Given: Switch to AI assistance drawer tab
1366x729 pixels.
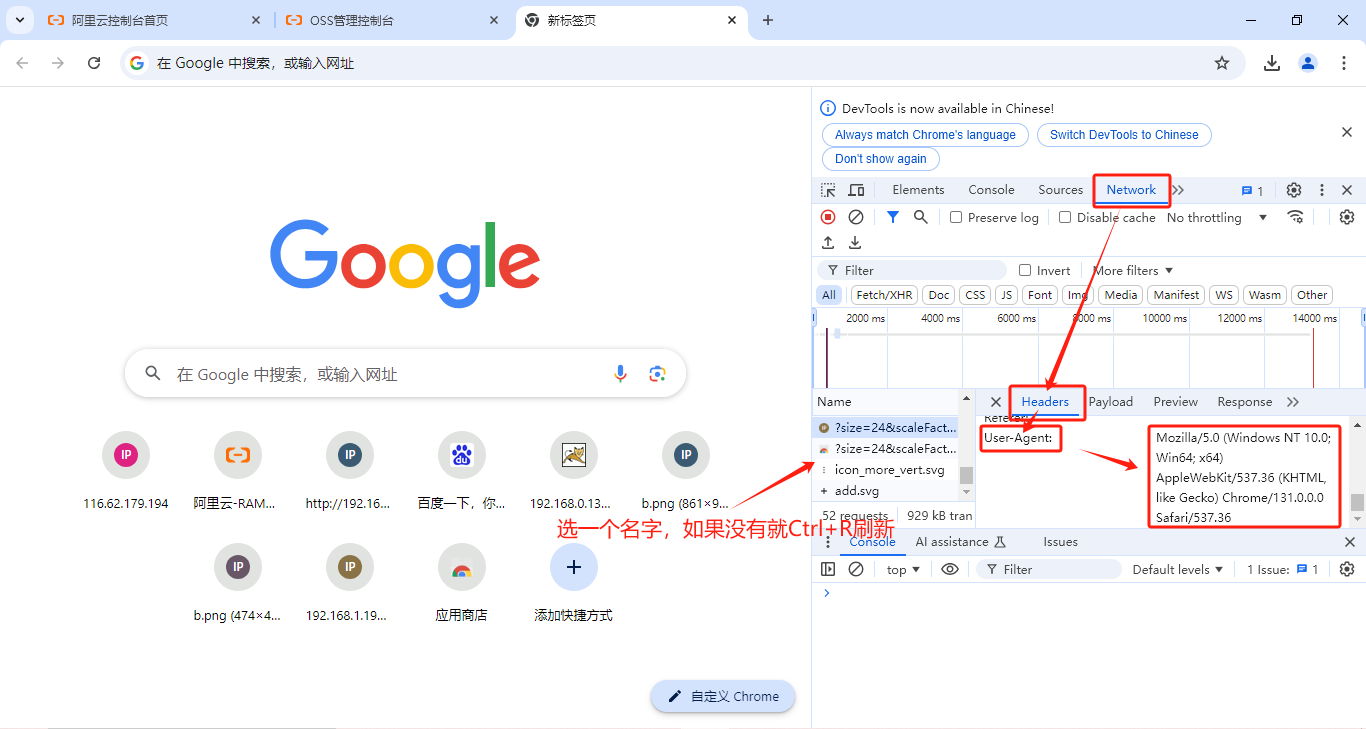Looking at the screenshot, I should tap(960, 542).
